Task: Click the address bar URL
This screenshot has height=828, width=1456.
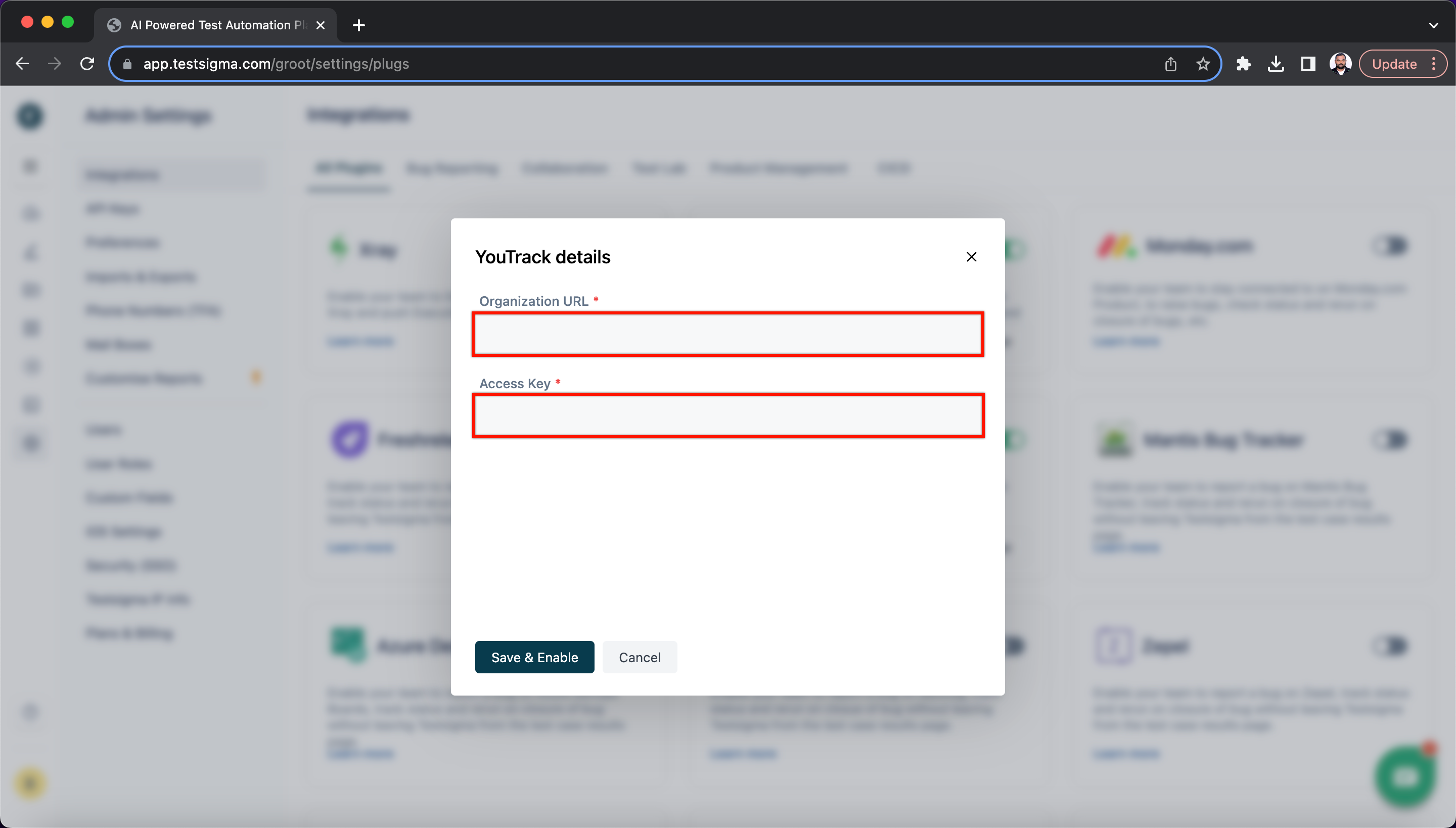Action: 276,64
